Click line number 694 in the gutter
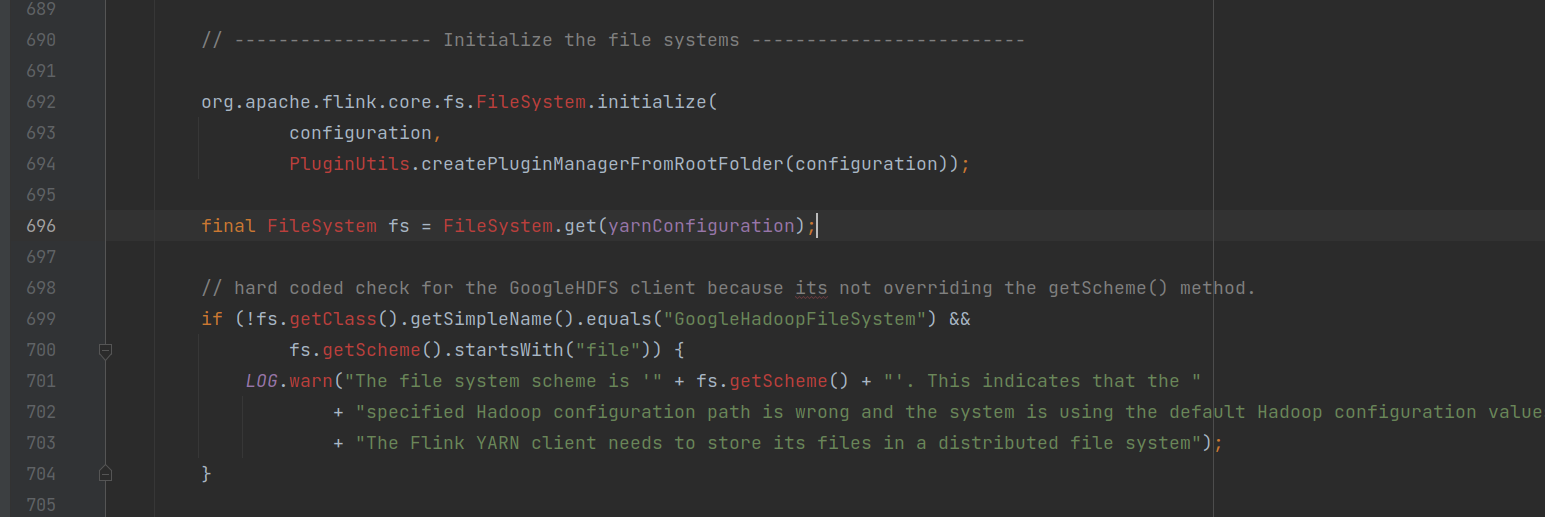Screen dimensions: 1545x517 41,164
